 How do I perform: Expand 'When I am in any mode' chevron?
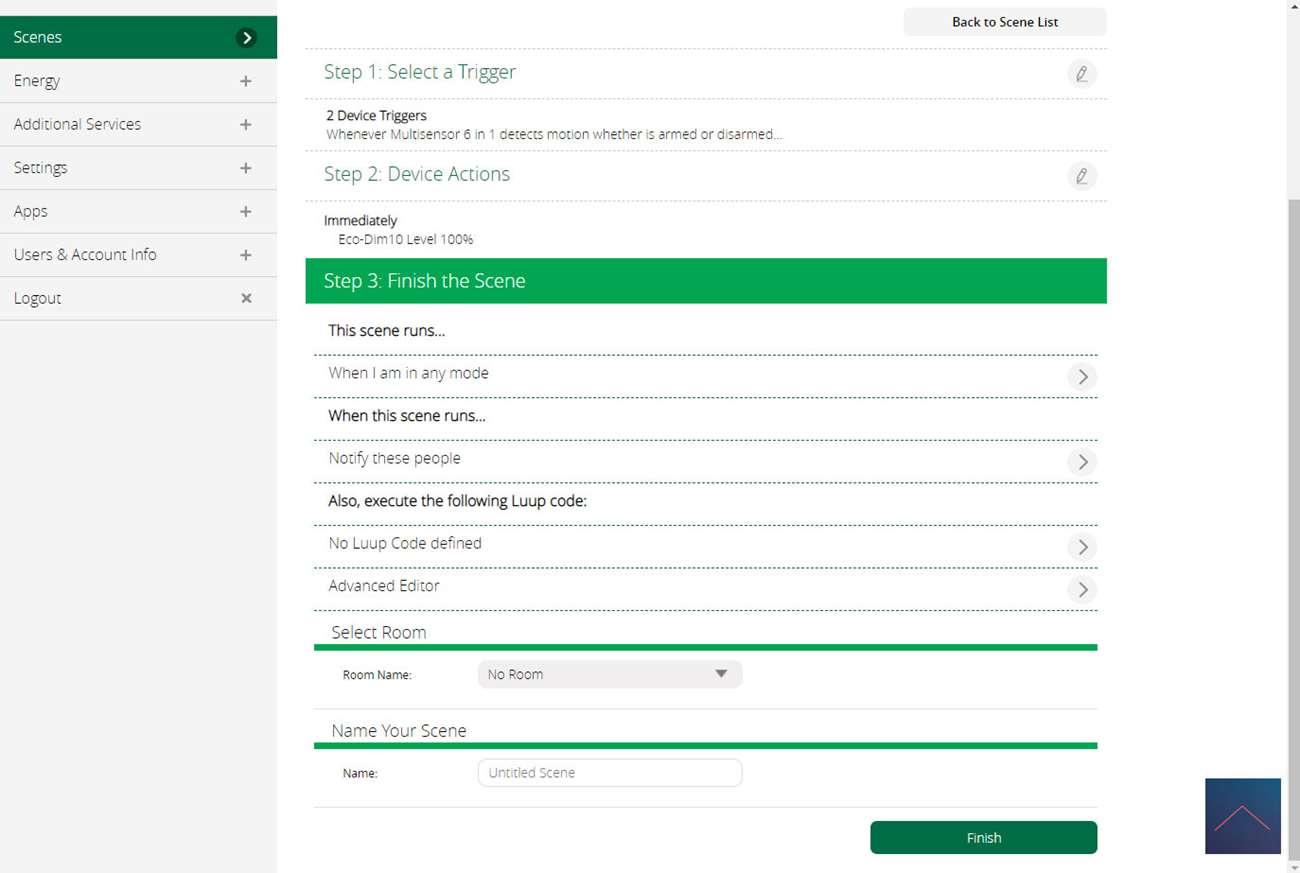[1081, 377]
